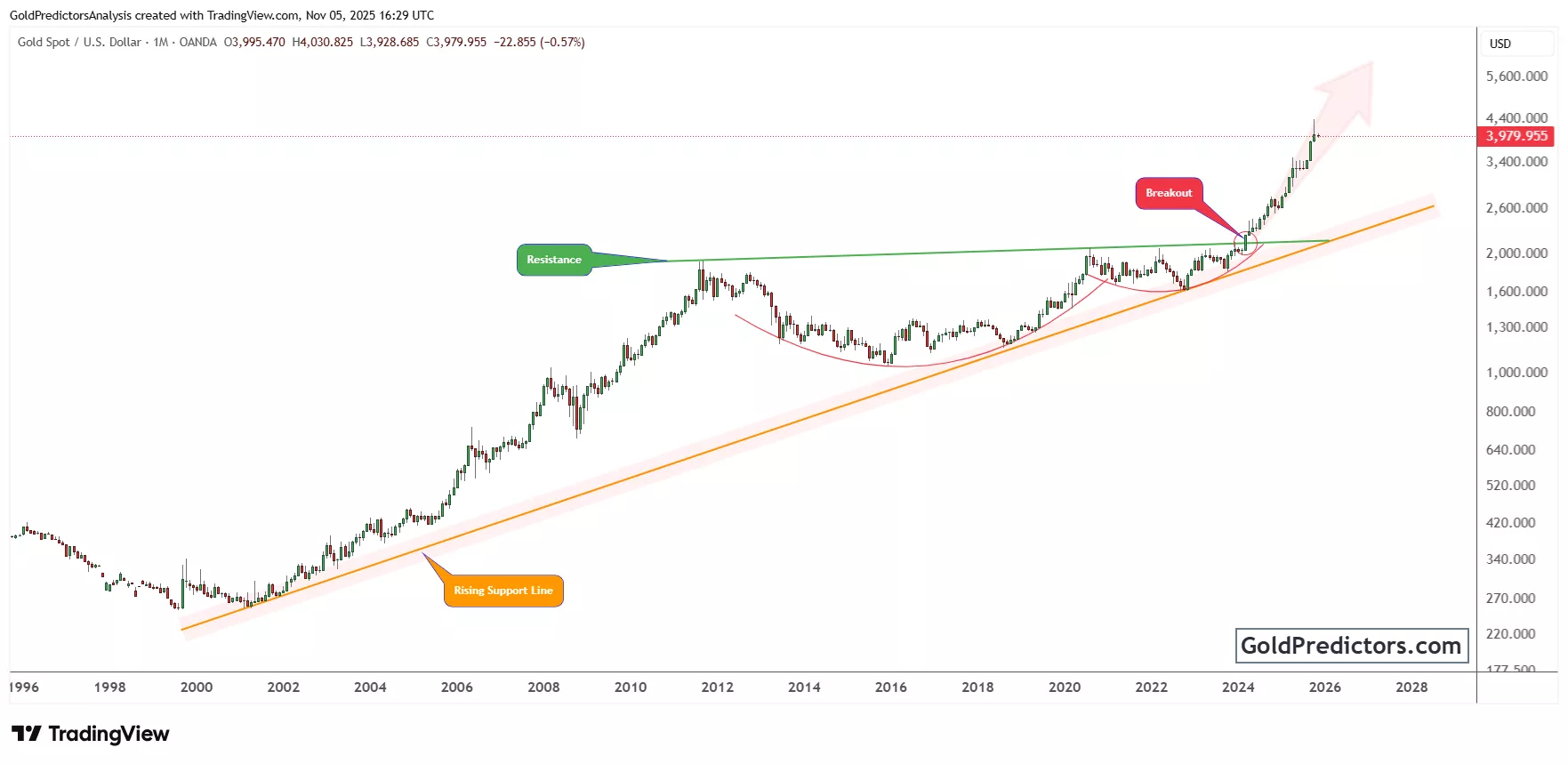Click the red current price tag 3,979.955
Screen dimensions: 1568x764
tap(1516, 136)
